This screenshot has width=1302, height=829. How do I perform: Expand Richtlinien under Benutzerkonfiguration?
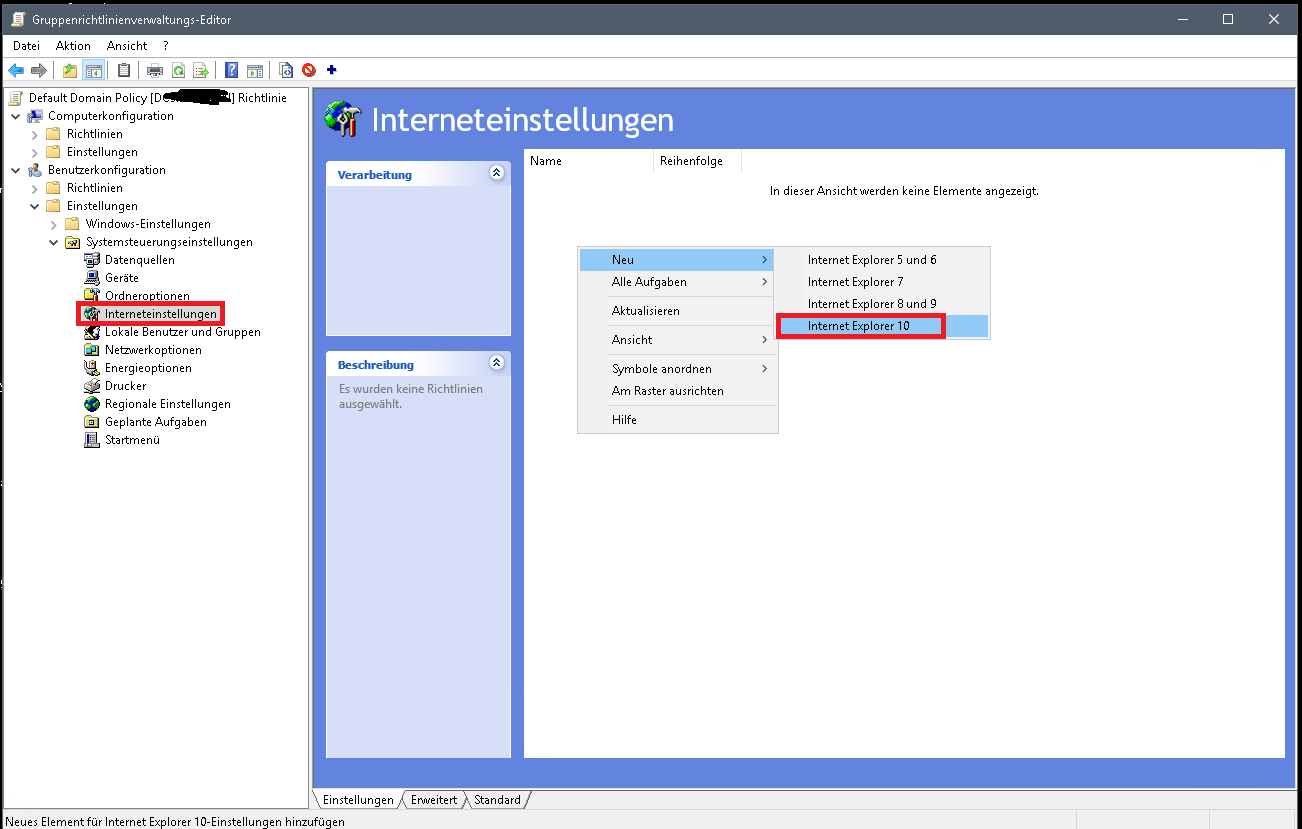point(34,188)
